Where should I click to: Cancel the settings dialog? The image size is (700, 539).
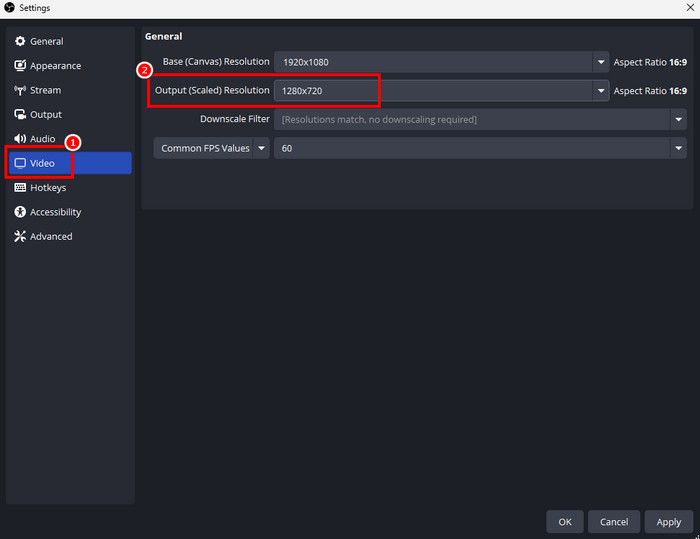[x=614, y=522]
